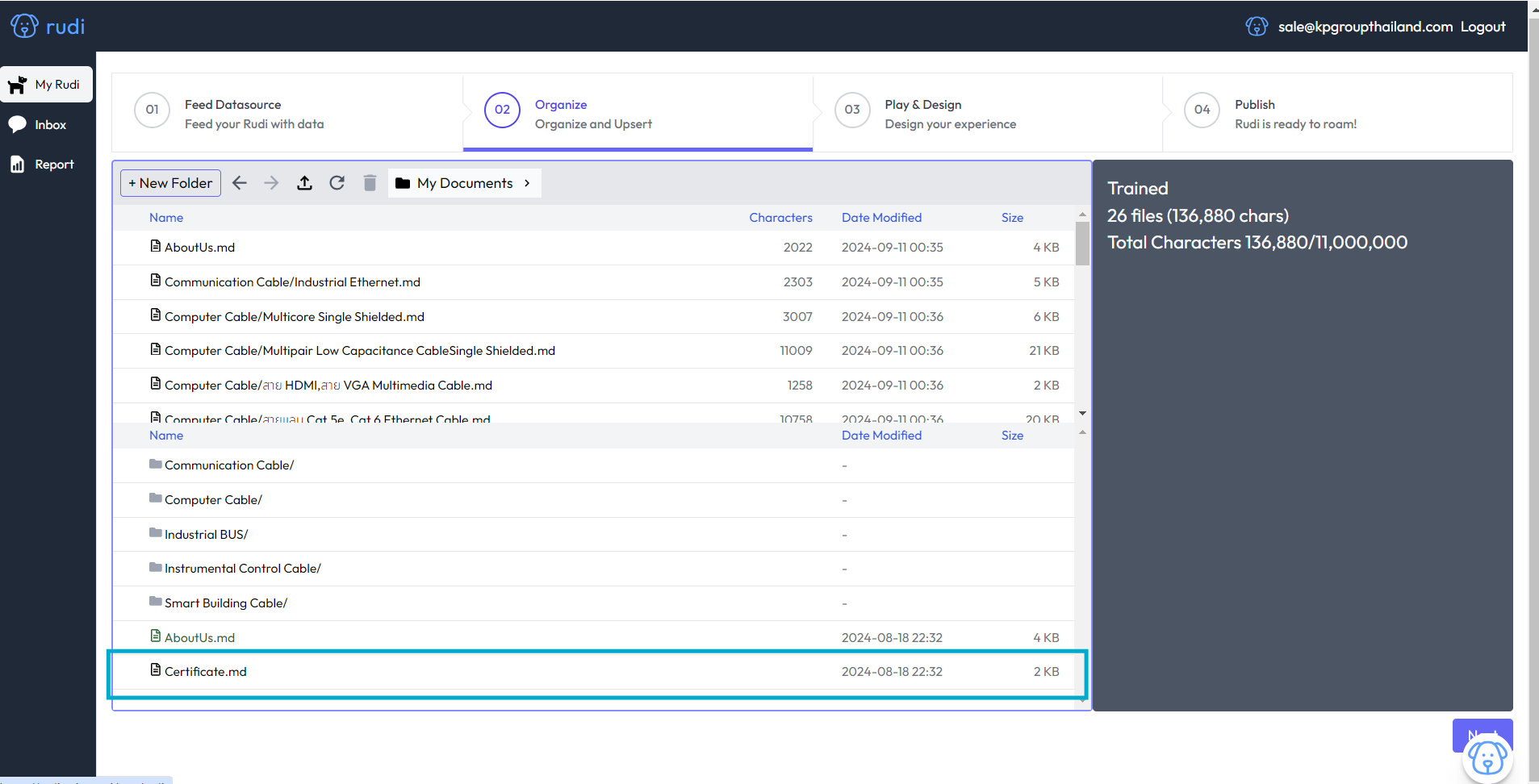Click the rudi logo in header
This screenshot has height=784, width=1539.
[48, 27]
